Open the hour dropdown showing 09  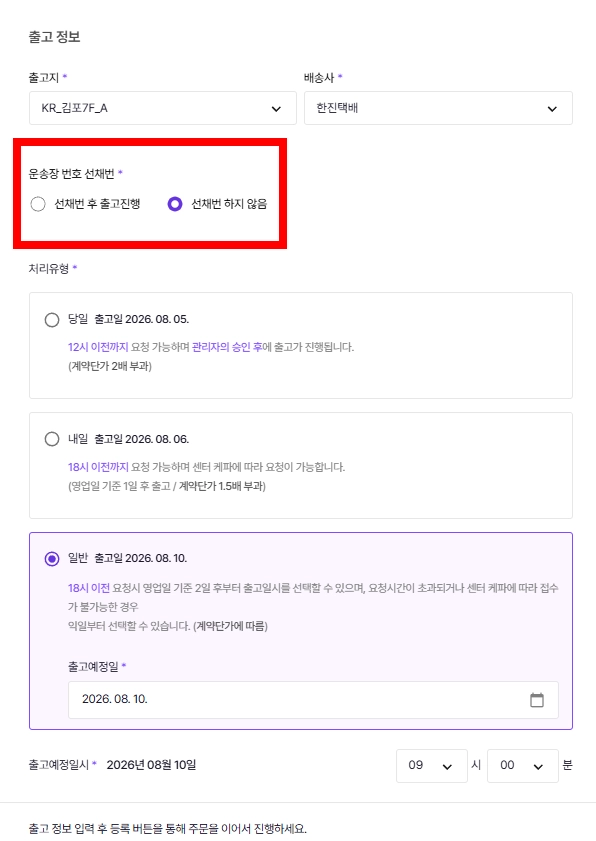point(432,766)
